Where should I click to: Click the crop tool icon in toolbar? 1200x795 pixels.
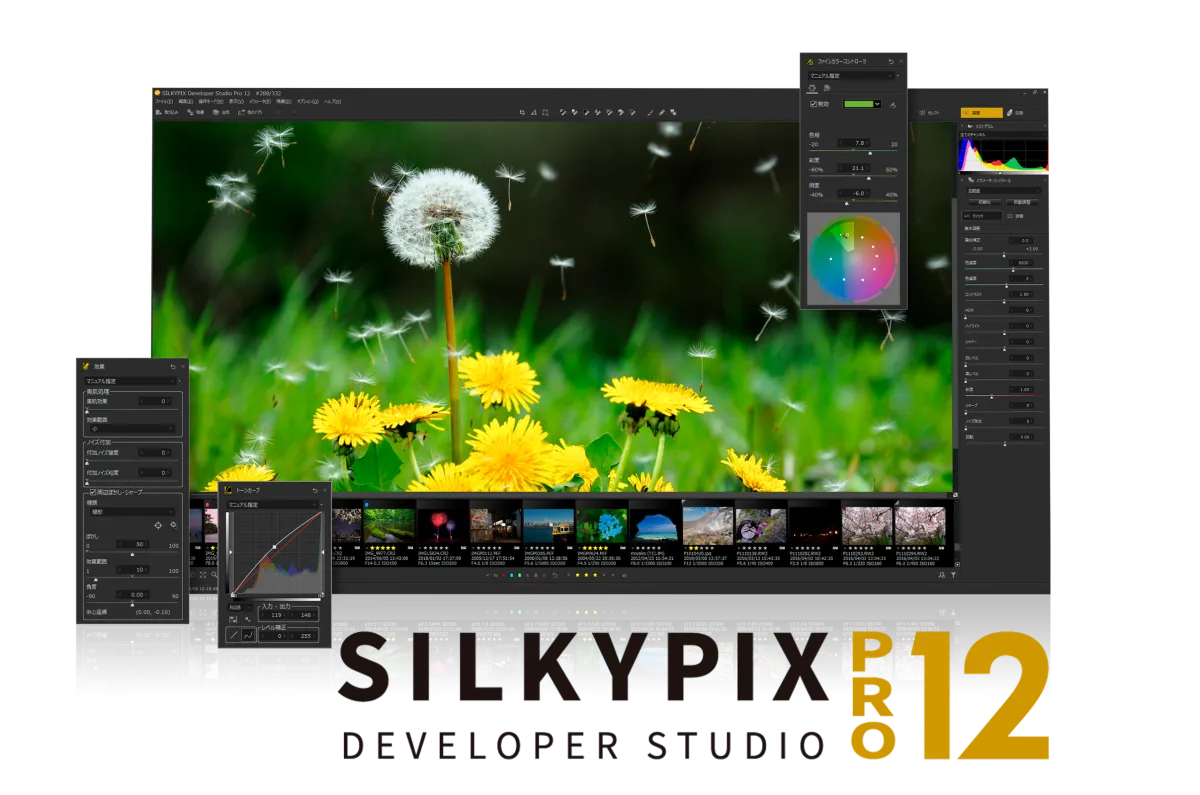(x=521, y=112)
